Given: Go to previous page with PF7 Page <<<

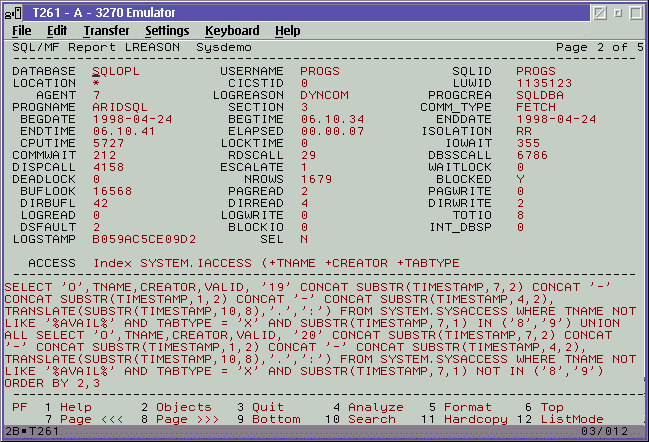Looking at the screenshot, I should (91, 419).
